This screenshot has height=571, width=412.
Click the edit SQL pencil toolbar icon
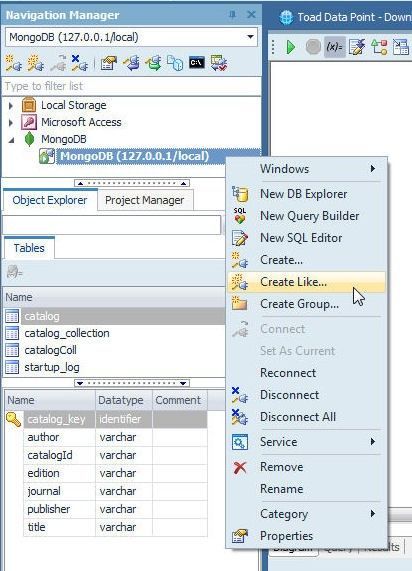357,47
